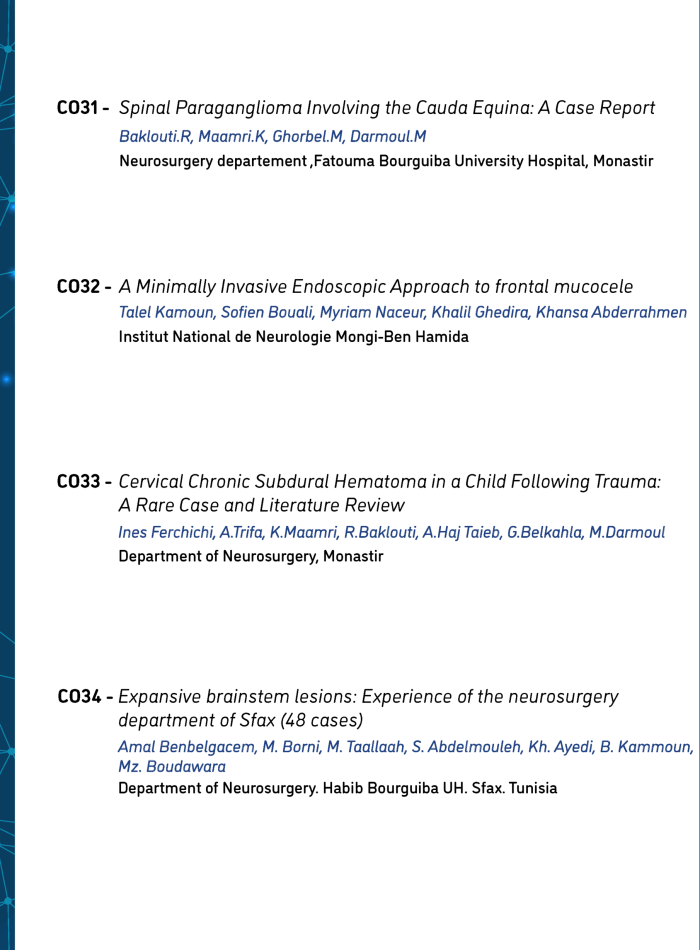Open the Cervical Chronic Subdural Hematoma title

tap(390, 481)
